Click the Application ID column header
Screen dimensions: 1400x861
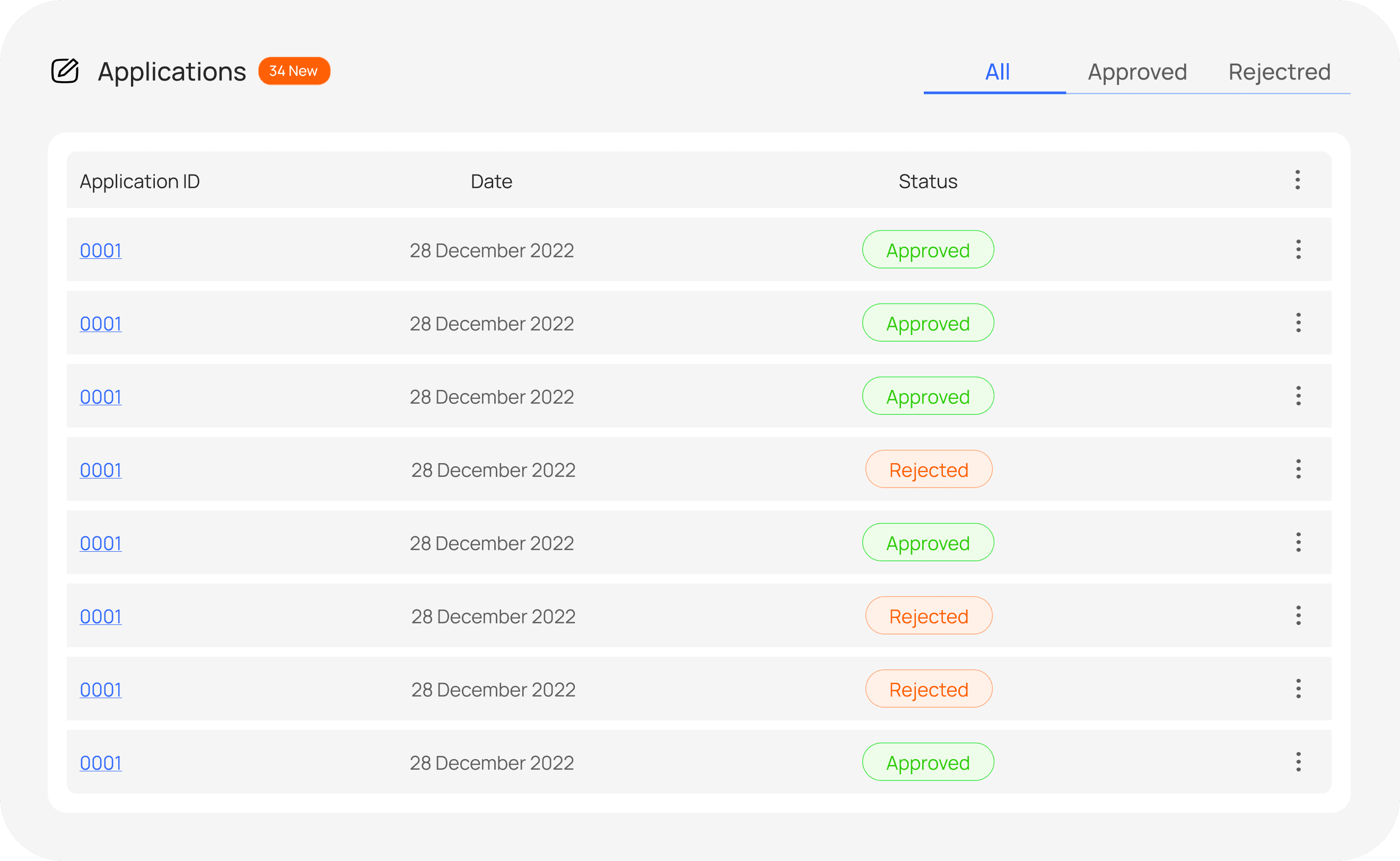click(x=139, y=181)
